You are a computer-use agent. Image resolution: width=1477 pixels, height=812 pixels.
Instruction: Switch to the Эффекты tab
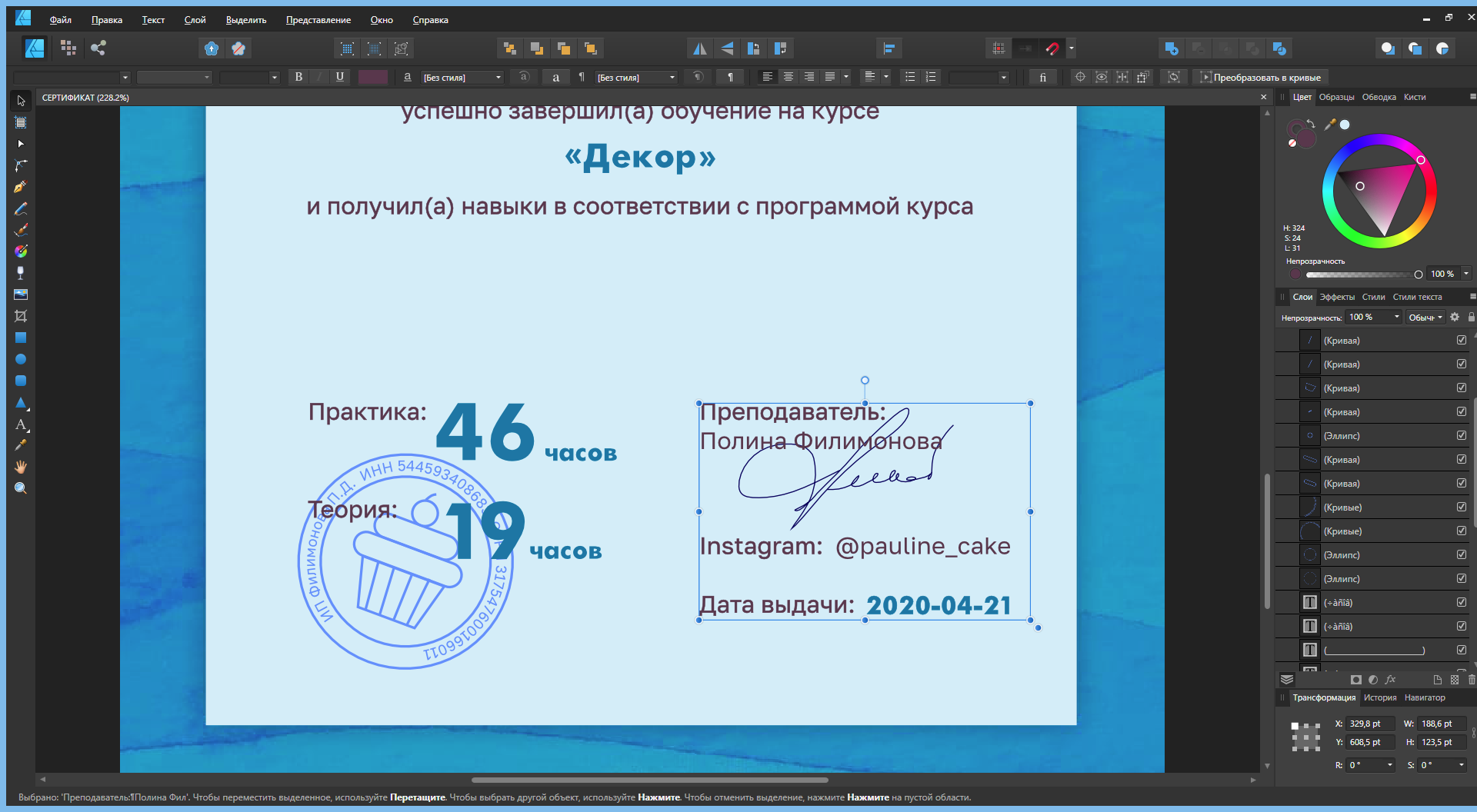[1337, 297]
